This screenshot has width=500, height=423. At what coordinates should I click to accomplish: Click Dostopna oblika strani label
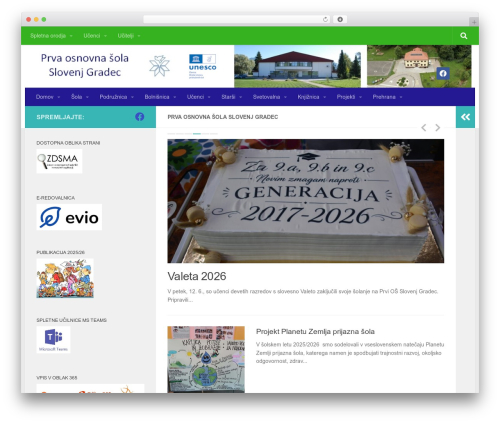tap(68, 143)
